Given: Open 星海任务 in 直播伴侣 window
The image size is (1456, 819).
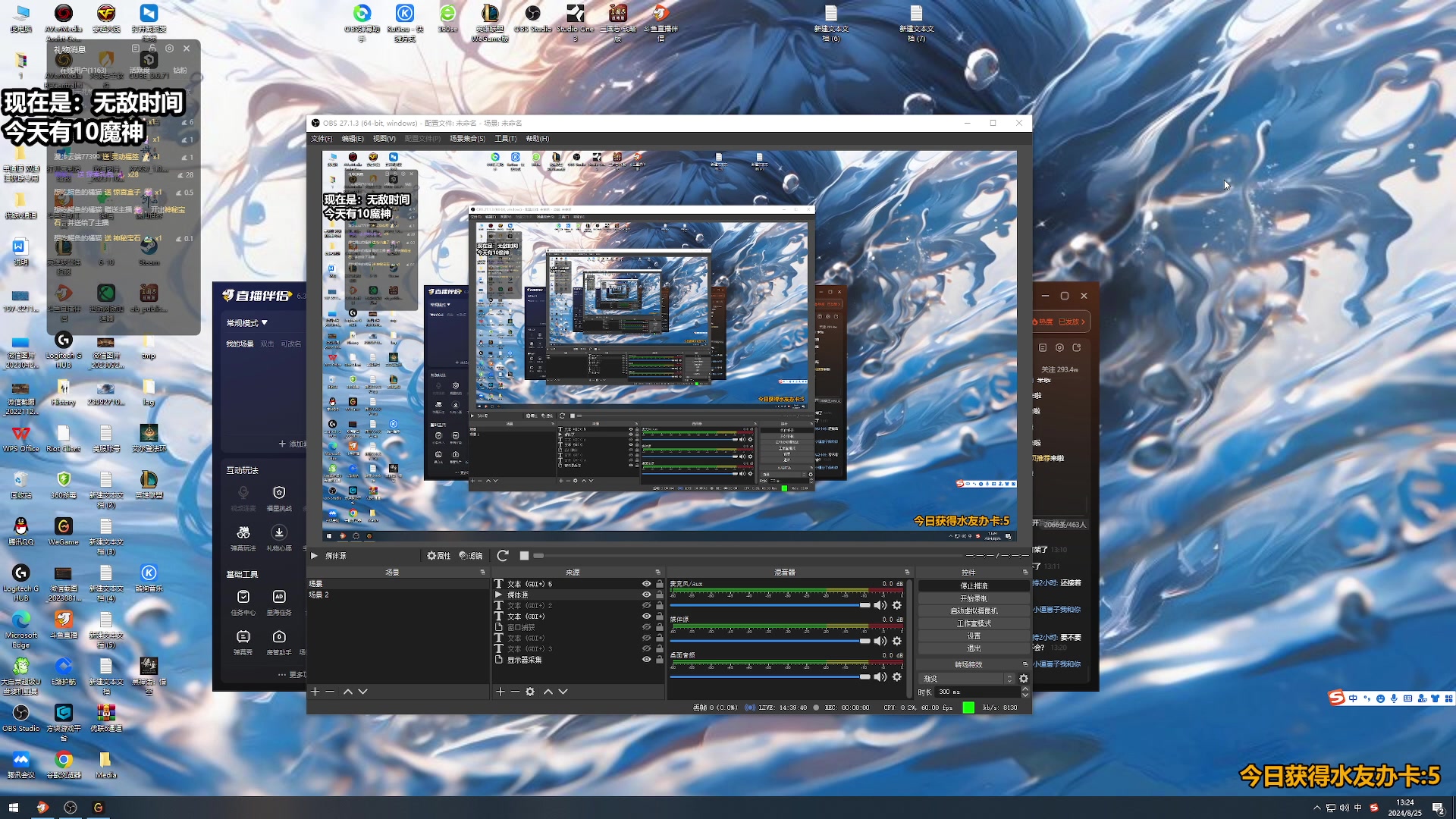Looking at the screenshot, I should (x=279, y=602).
